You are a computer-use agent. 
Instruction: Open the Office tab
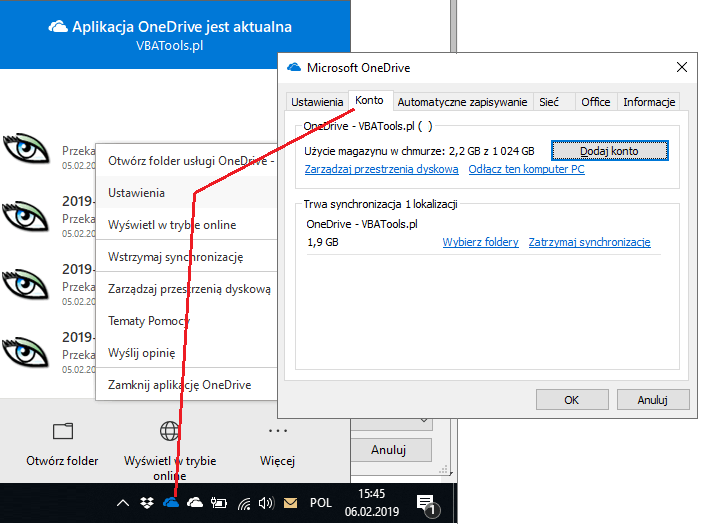tap(595, 102)
